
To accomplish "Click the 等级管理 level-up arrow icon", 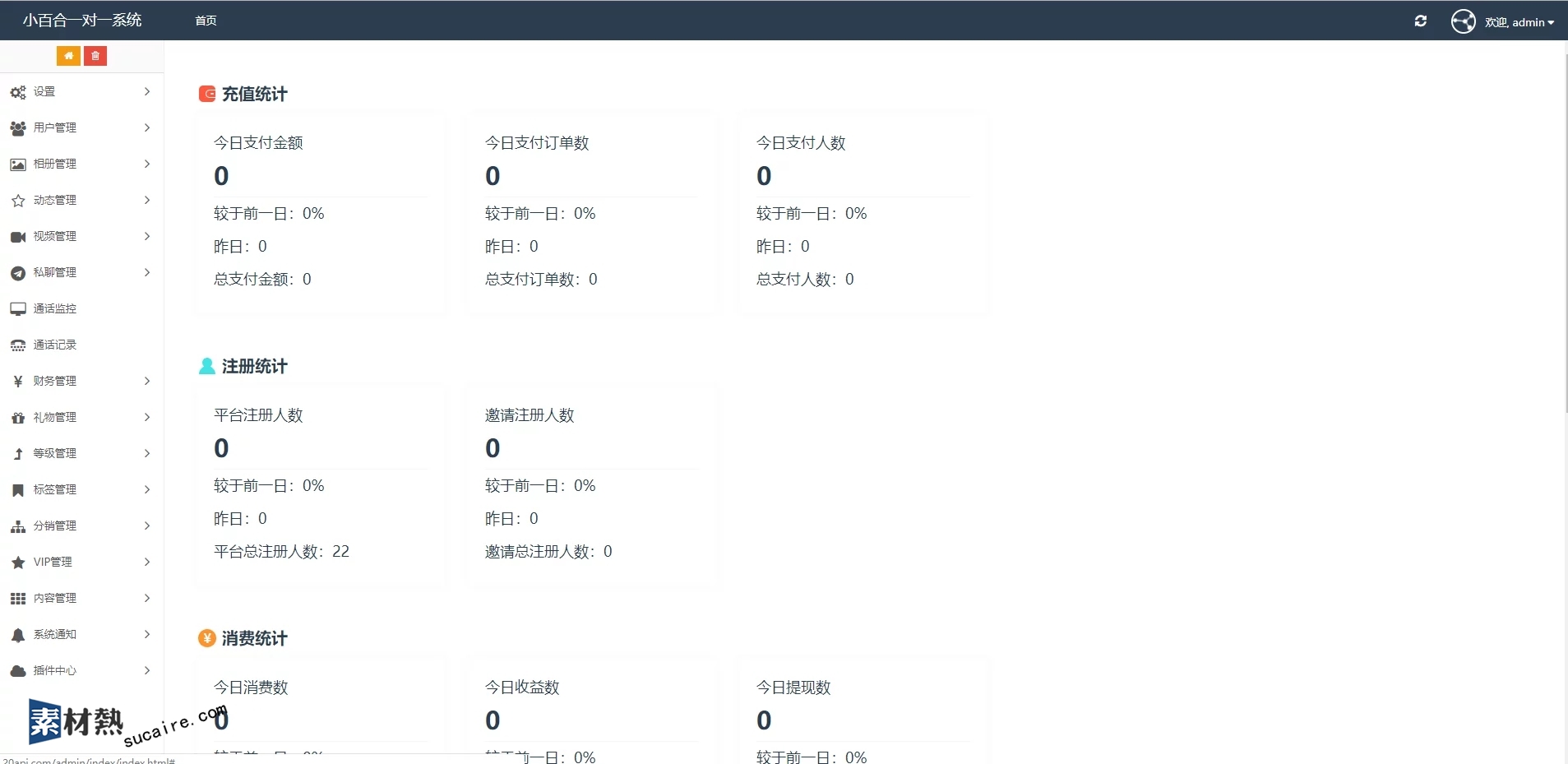I will tap(18, 454).
